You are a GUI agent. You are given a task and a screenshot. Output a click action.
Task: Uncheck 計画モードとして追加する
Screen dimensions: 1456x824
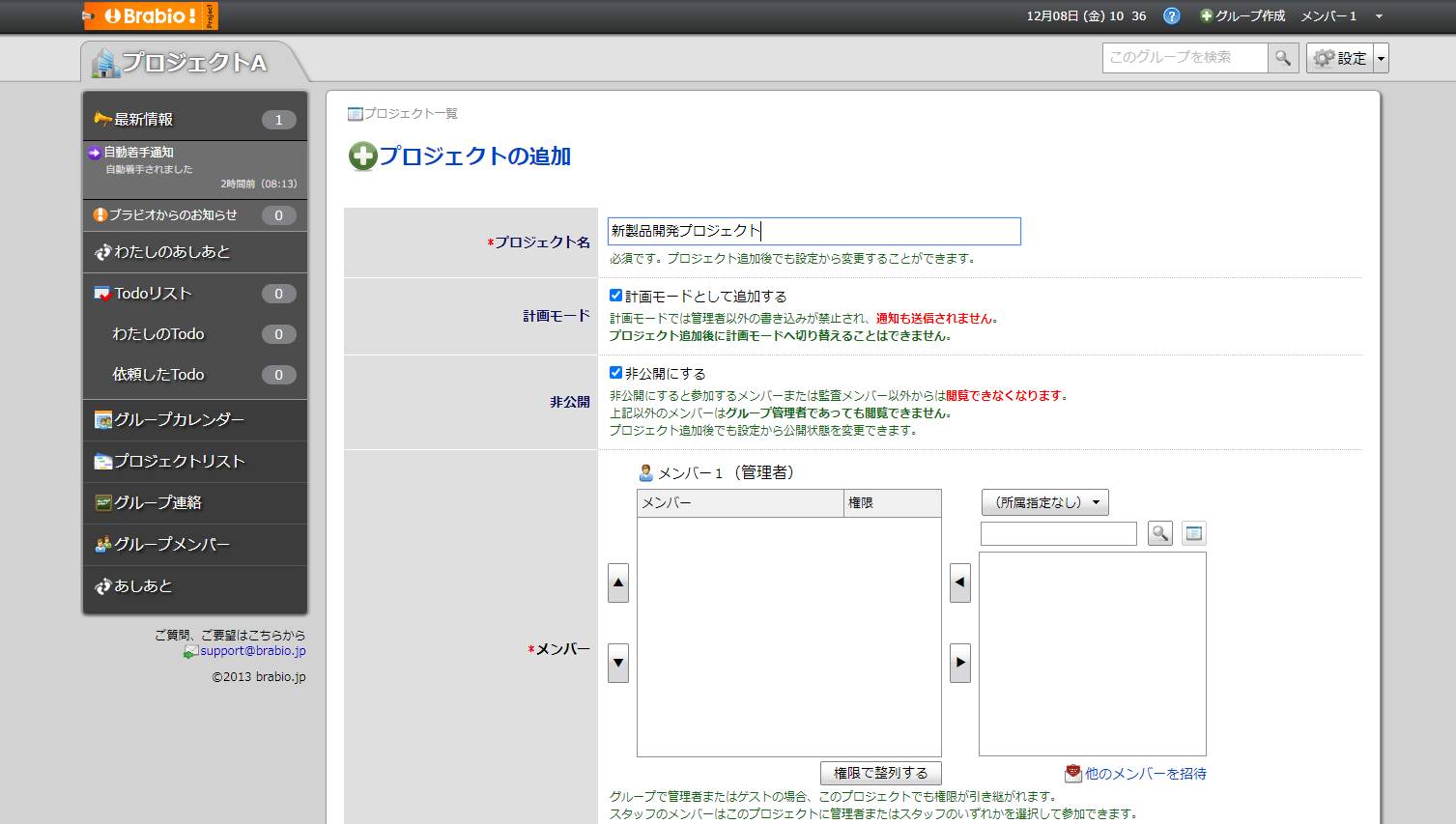tap(615, 296)
